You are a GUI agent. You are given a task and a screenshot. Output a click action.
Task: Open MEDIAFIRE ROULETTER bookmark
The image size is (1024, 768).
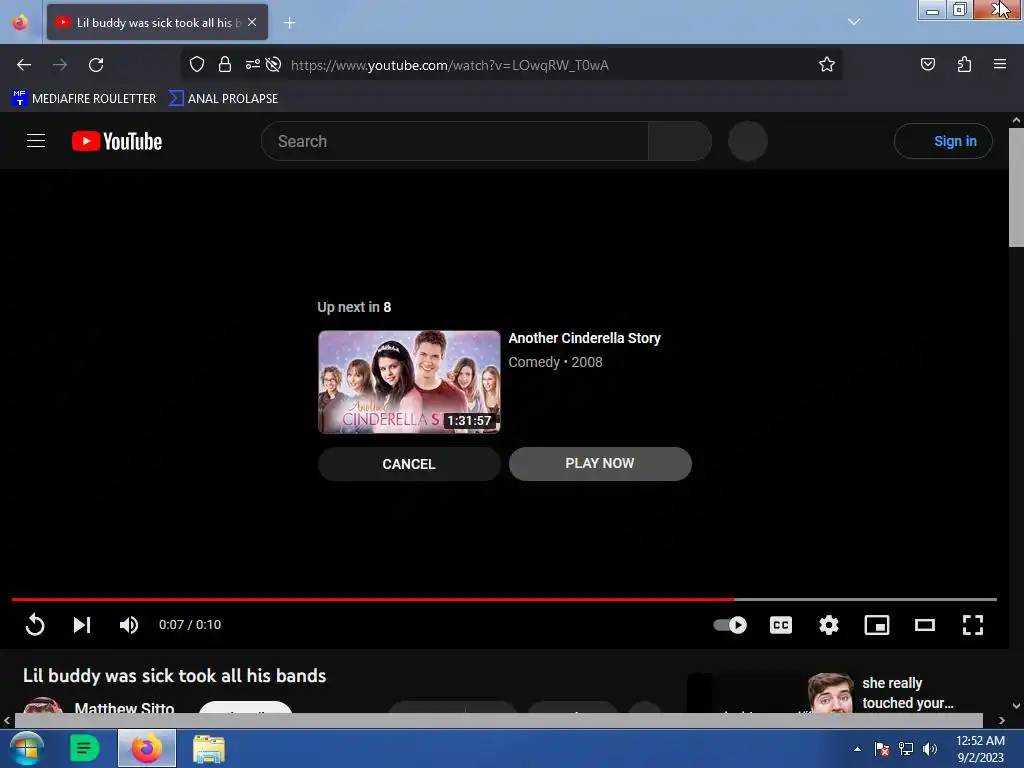point(84,99)
